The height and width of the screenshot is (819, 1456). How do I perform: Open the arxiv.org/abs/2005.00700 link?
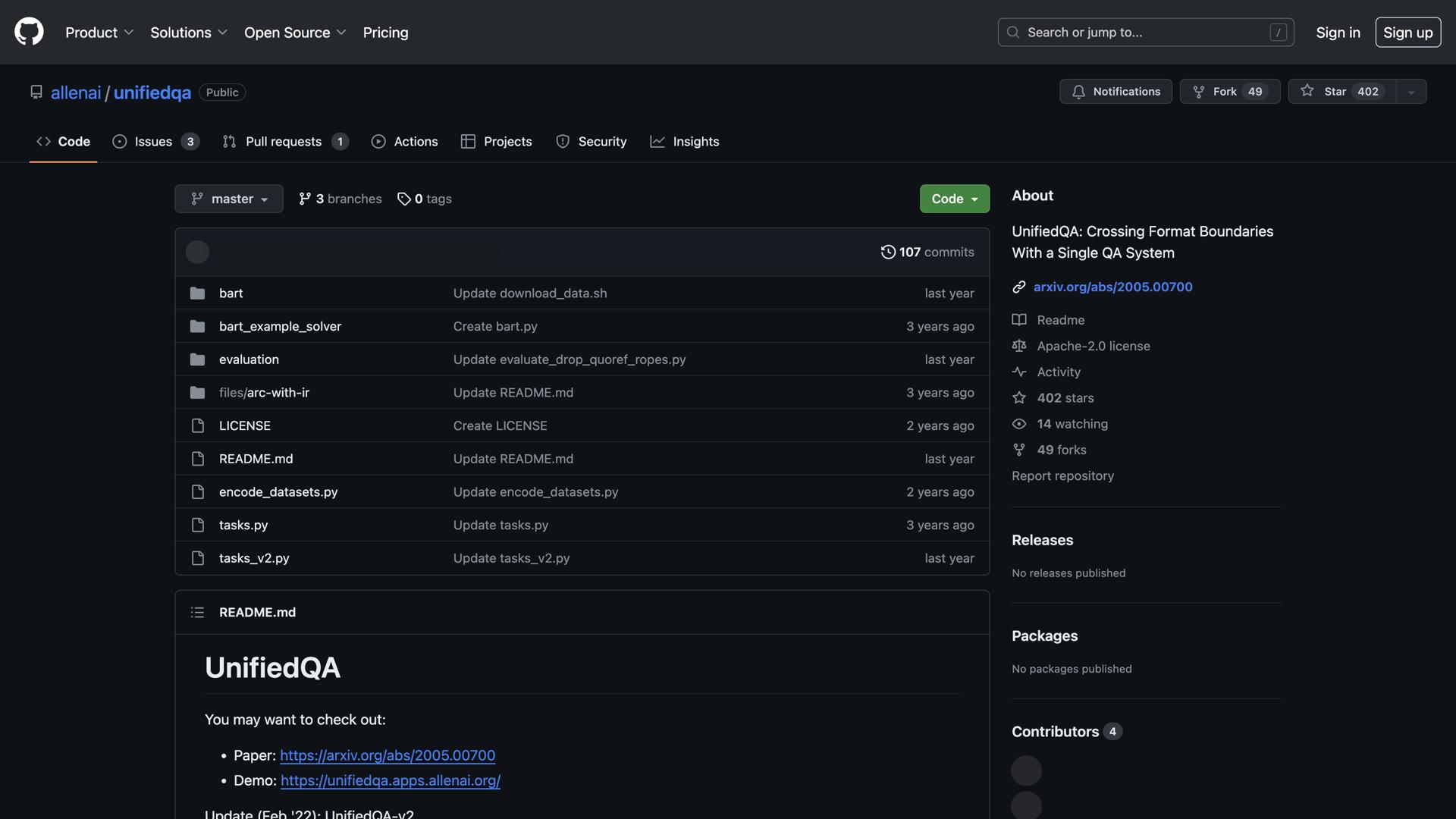1112,287
